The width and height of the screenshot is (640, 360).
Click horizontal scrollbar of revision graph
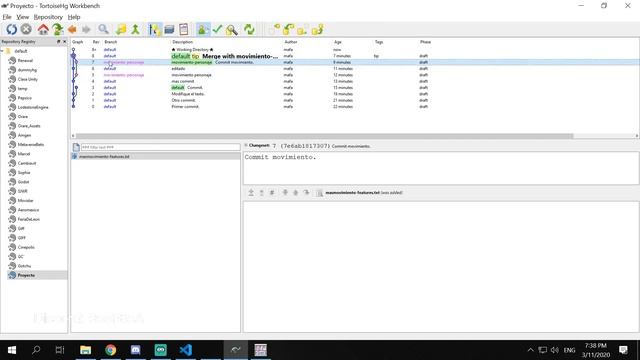(x=324, y=136)
